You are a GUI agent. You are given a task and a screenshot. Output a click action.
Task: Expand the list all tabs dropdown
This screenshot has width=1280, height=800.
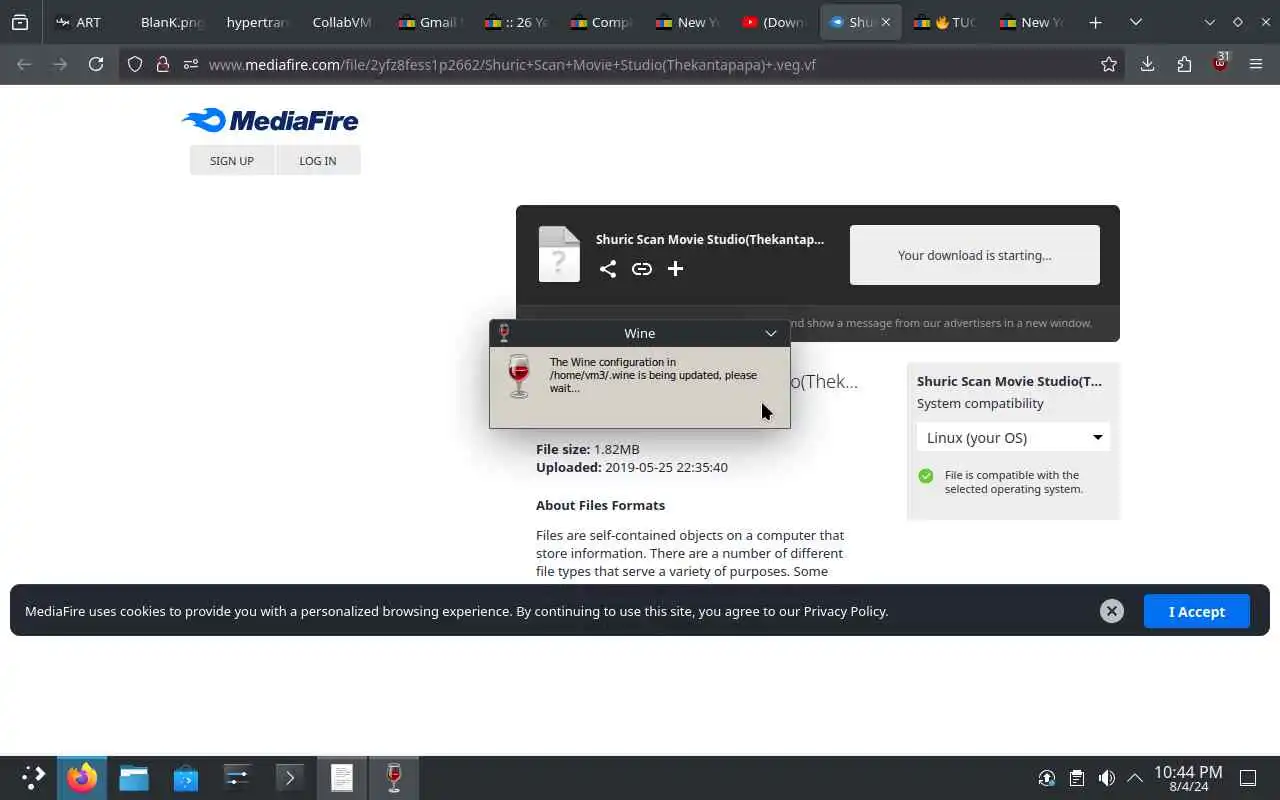point(1136,22)
